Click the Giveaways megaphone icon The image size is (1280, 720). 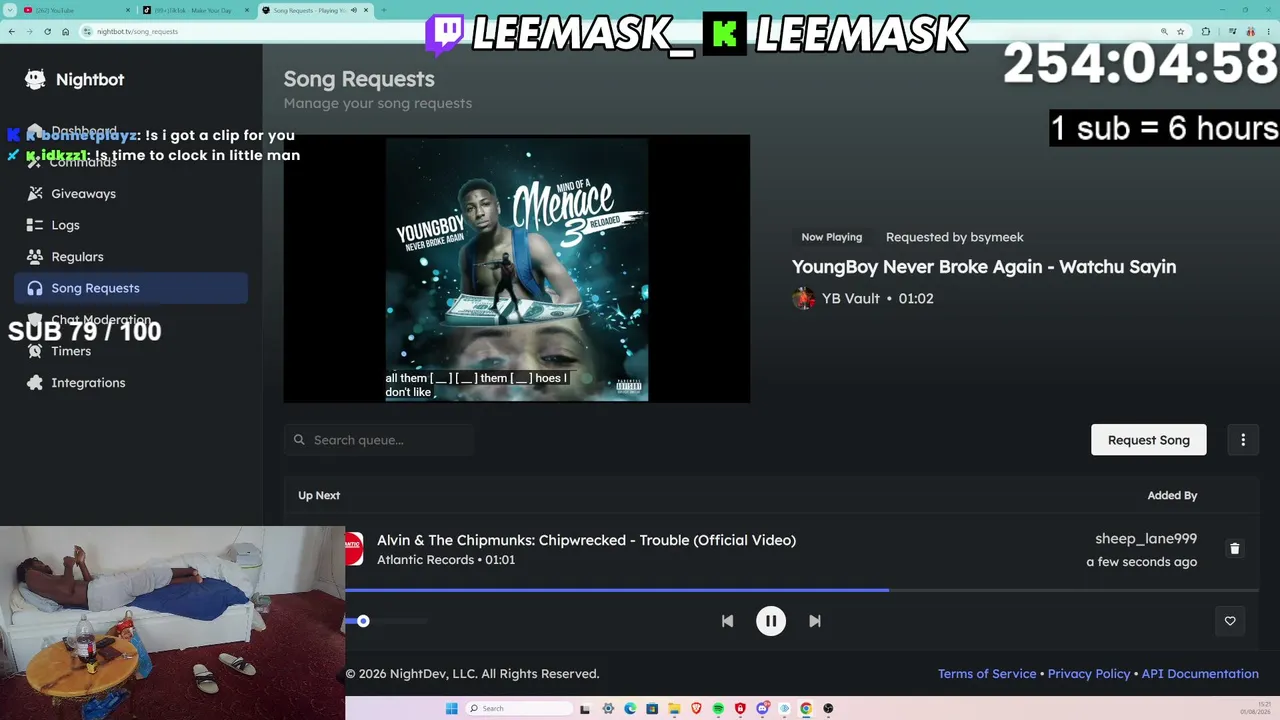click(35, 194)
